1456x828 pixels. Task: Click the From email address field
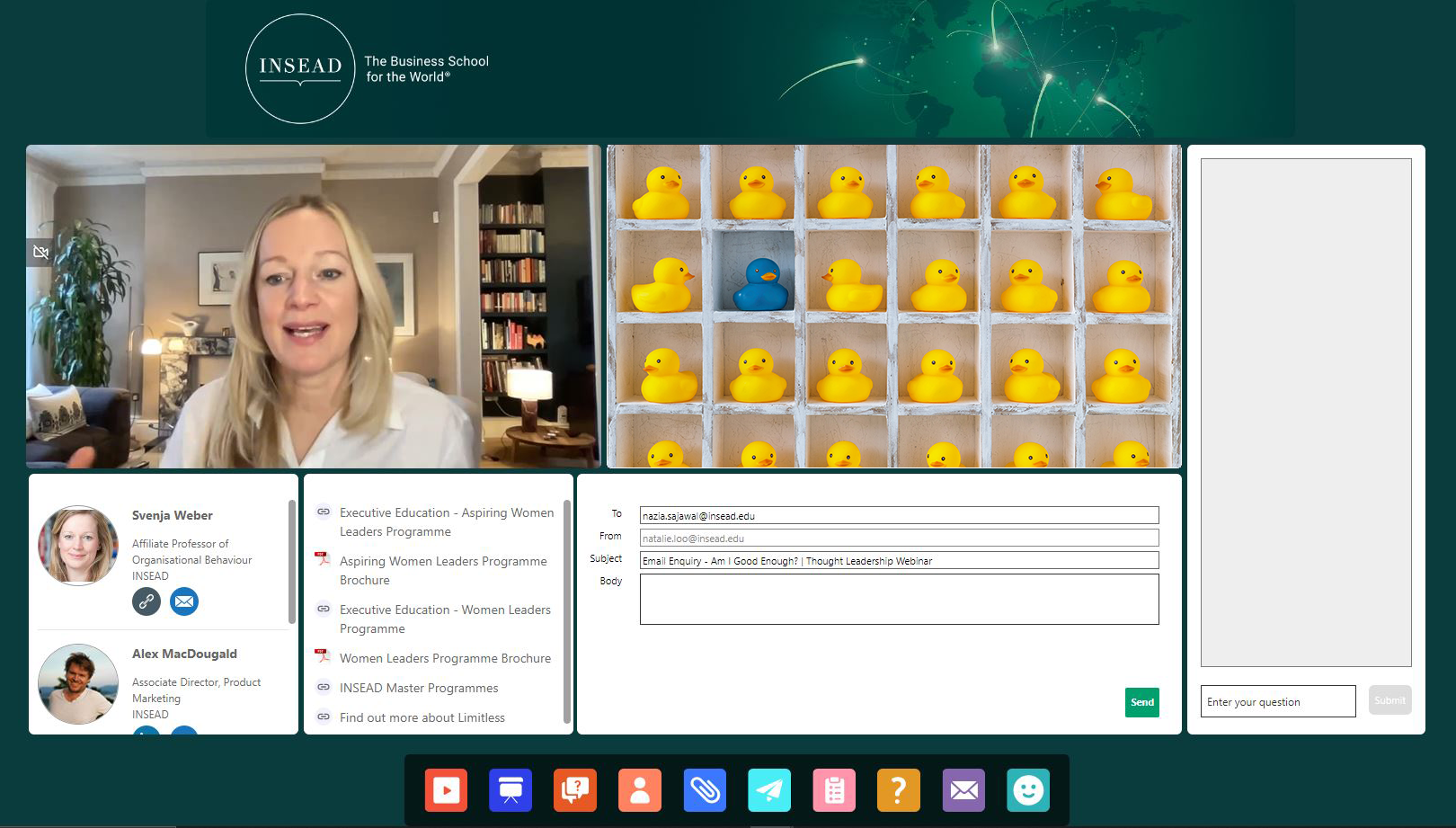[x=899, y=538]
